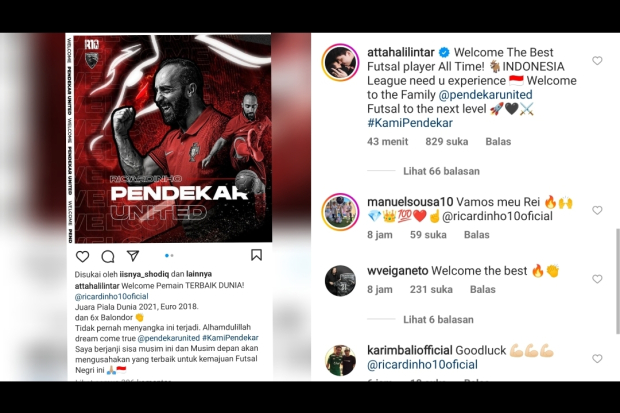The height and width of the screenshot is (413, 620).
Task: Open the #KamiPendekar hashtag in top comment
Action: tap(410, 123)
